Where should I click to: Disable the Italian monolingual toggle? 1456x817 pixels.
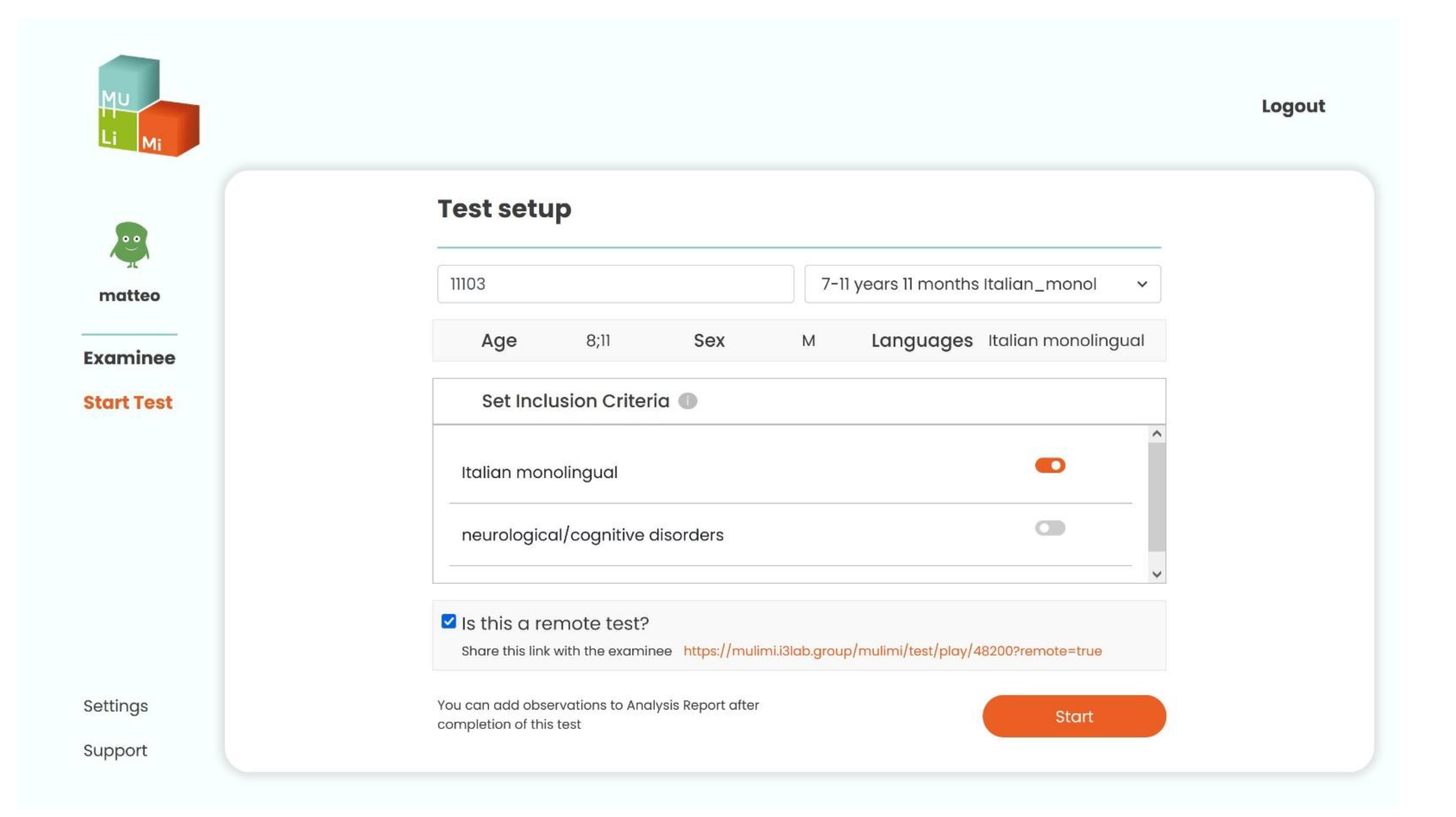[x=1050, y=465]
